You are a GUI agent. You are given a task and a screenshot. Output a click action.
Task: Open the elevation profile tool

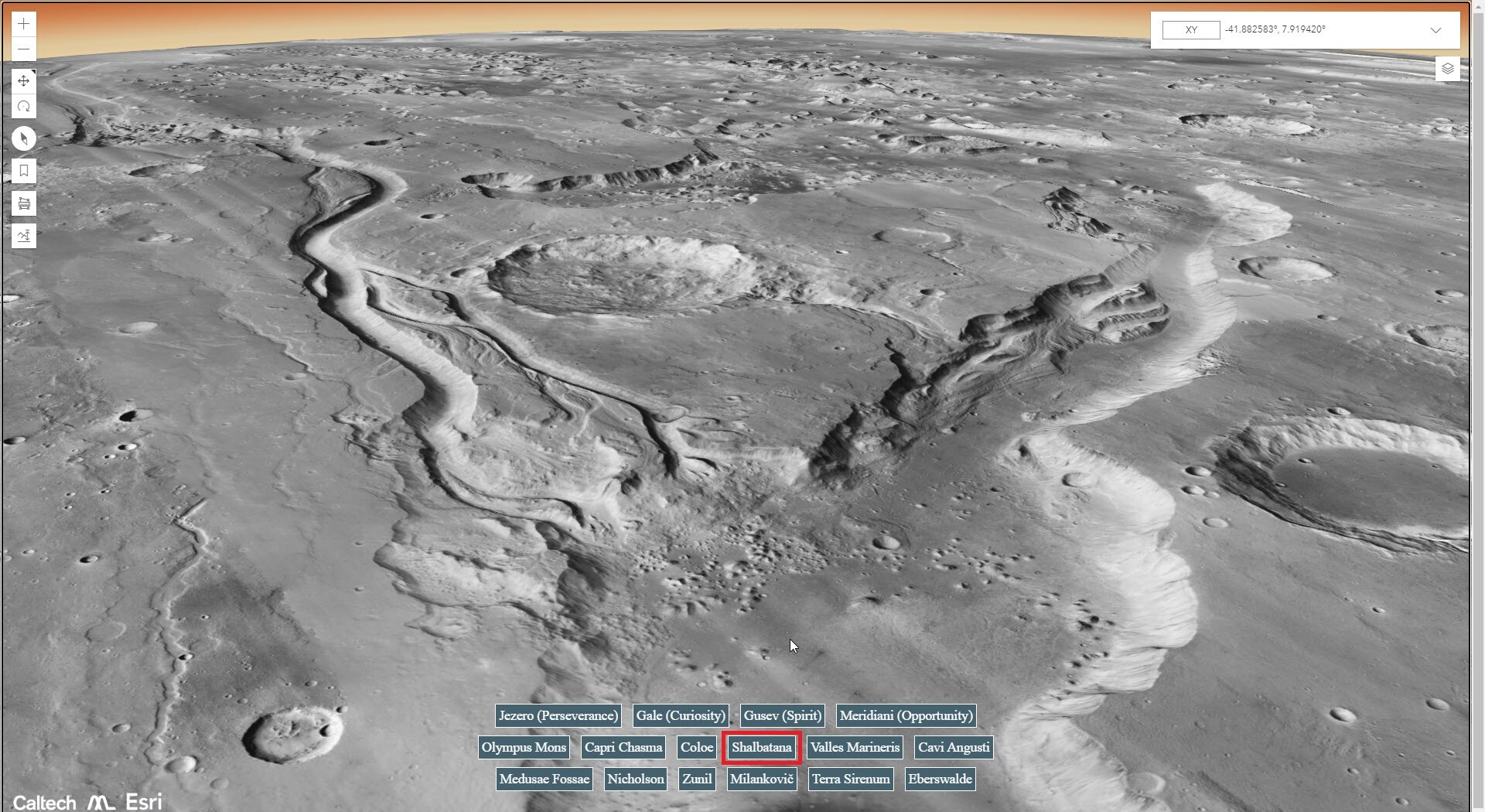coord(24,236)
